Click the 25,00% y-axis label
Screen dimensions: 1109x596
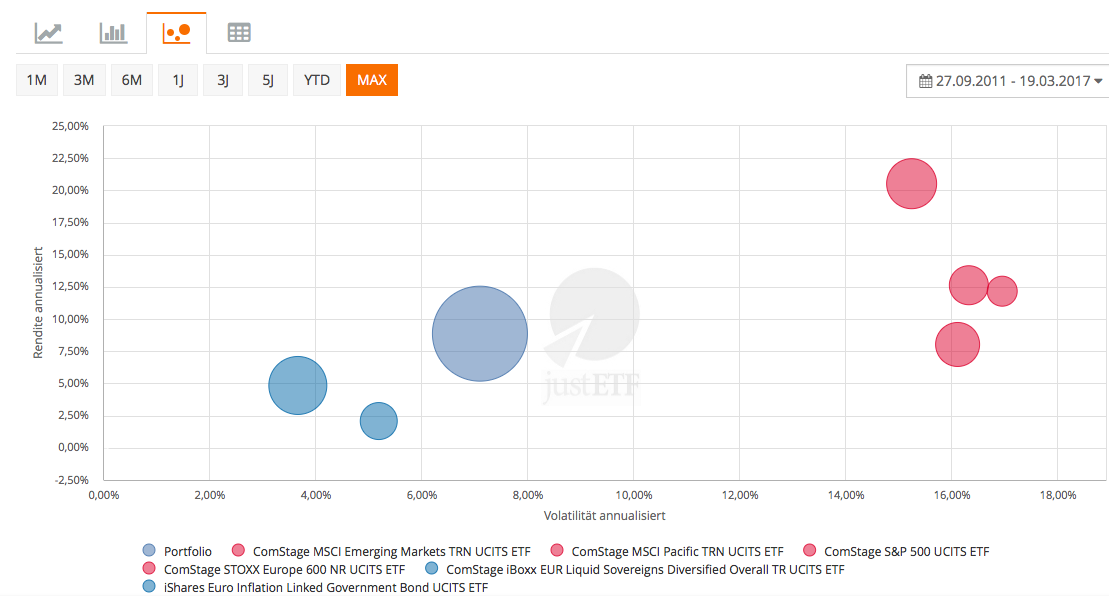[x=70, y=126]
